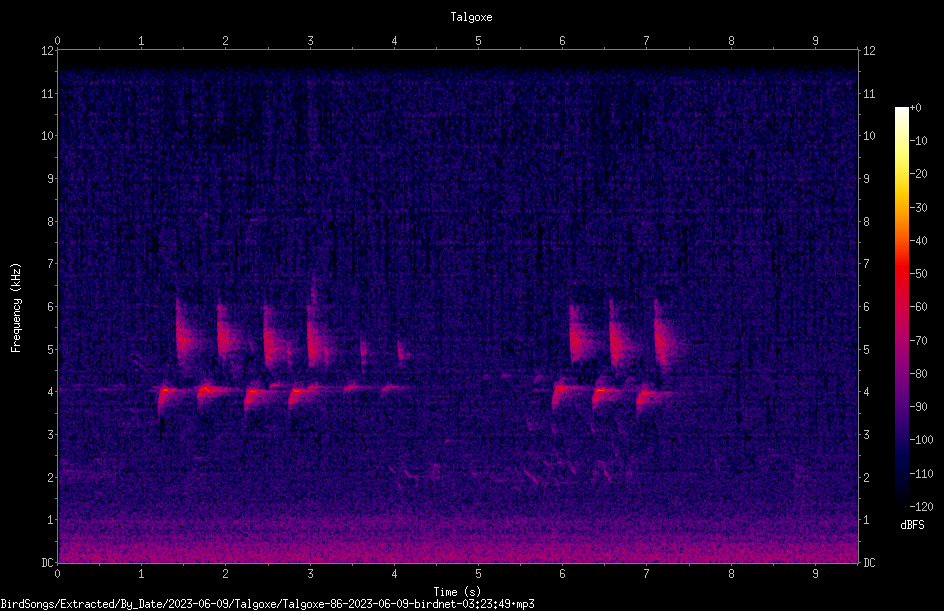Click the Talgoxe spectrogram title
The width and height of the screenshot is (944, 611).
tap(471, 17)
